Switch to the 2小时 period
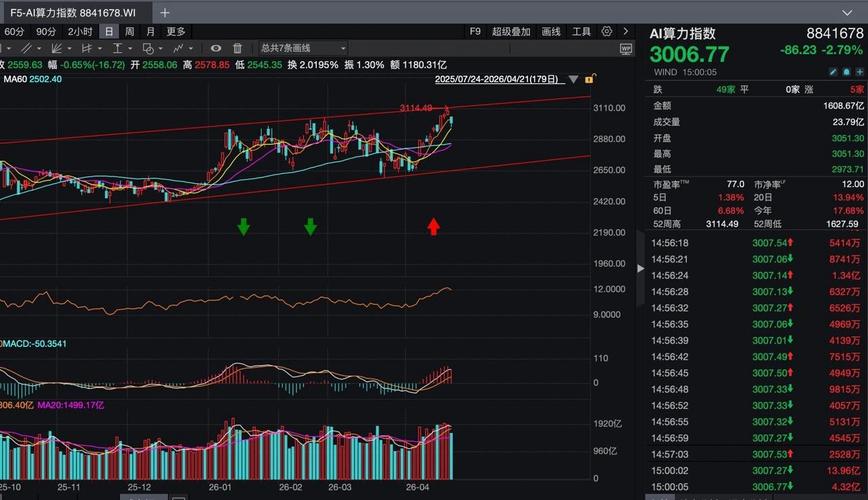The image size is (868, 500). [x=80, y=32]
